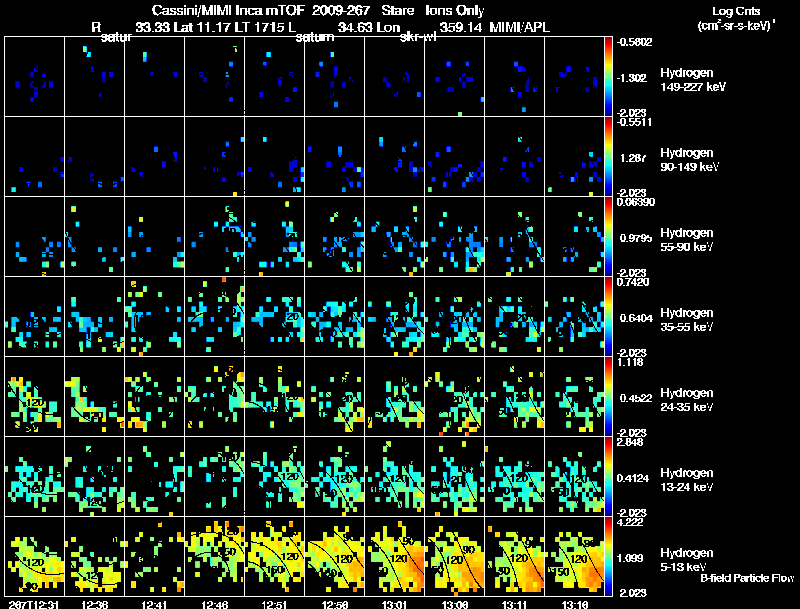800x609 pixels.
Task: Click the '1.118' color scale maximum
Action: (x=630, y=362)
